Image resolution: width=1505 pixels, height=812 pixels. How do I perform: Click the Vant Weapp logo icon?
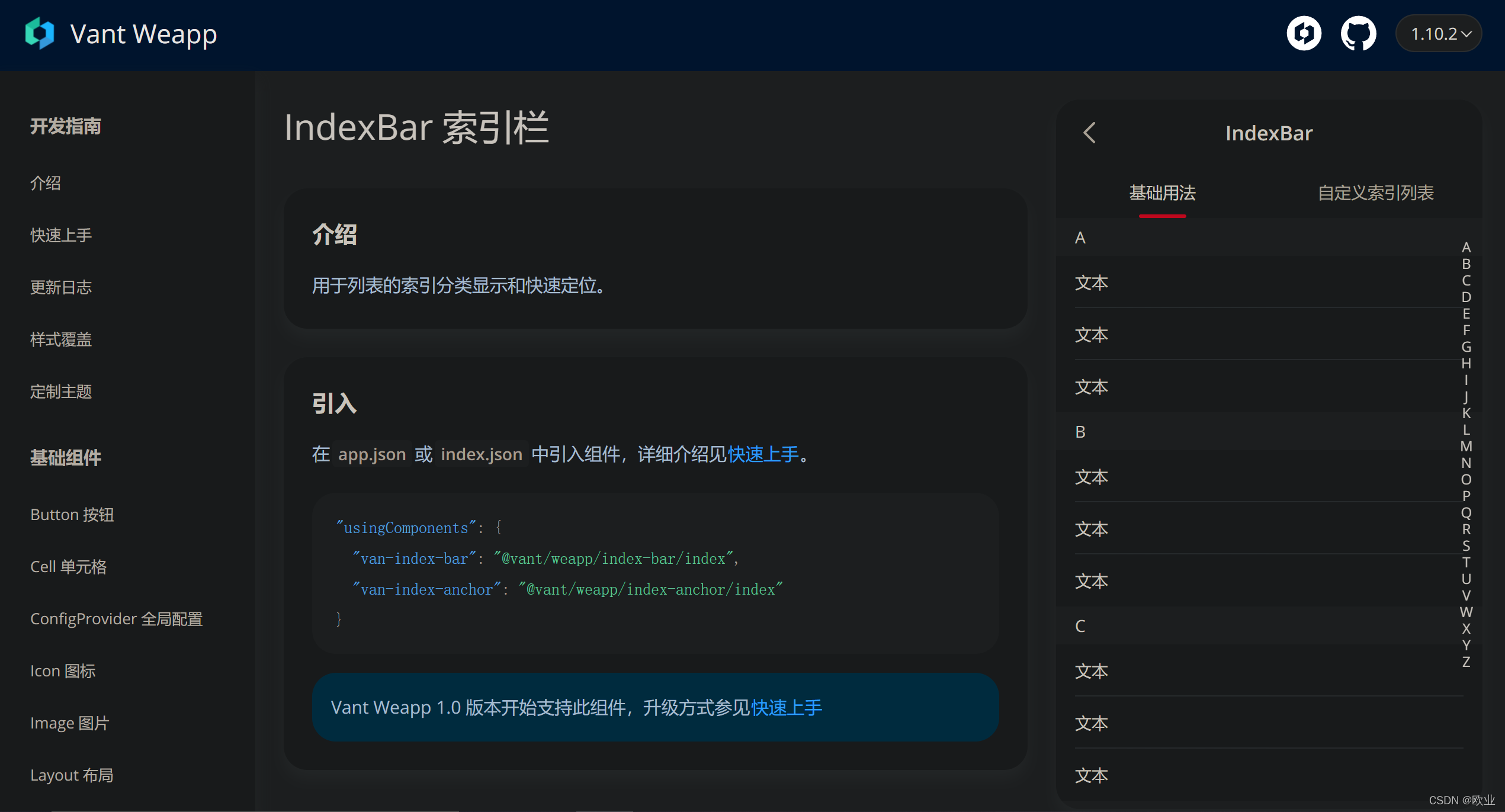40,33
